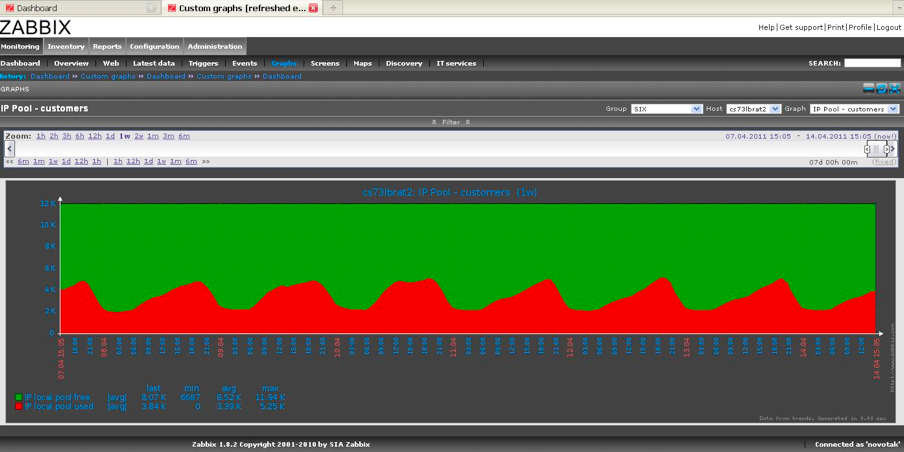Click the ZABBIX logo
The image size is (904, 452).
[x=35, y=27]
